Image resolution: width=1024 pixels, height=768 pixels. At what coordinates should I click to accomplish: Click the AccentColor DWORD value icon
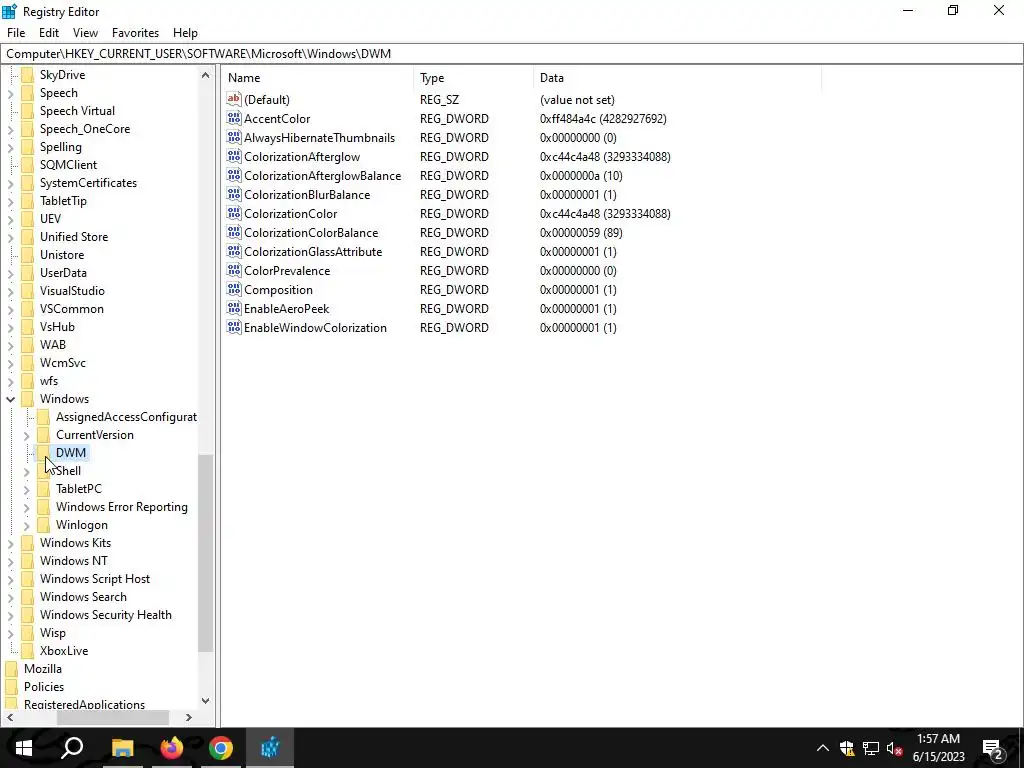234,118
